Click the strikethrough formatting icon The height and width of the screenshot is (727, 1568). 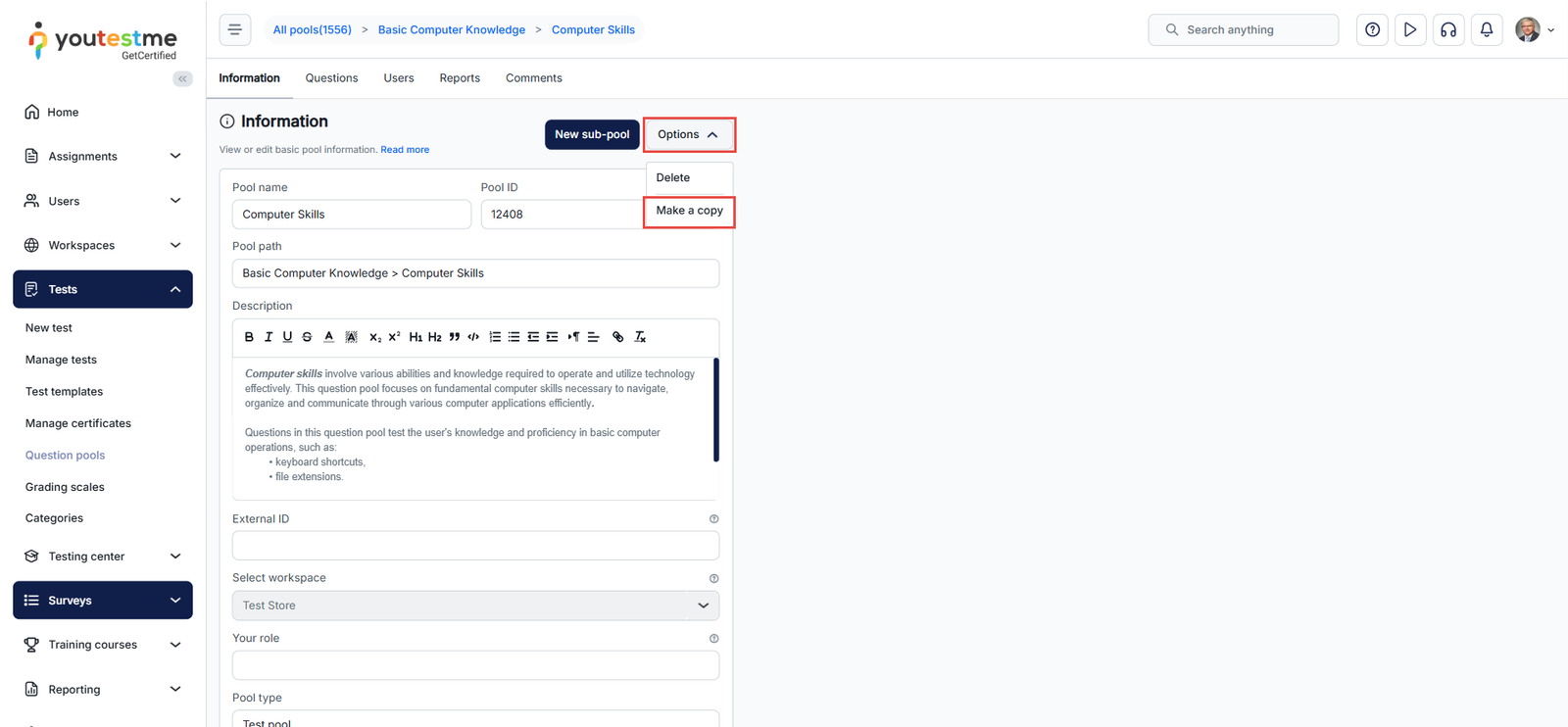pyautogui.click(x=307, y=337)
